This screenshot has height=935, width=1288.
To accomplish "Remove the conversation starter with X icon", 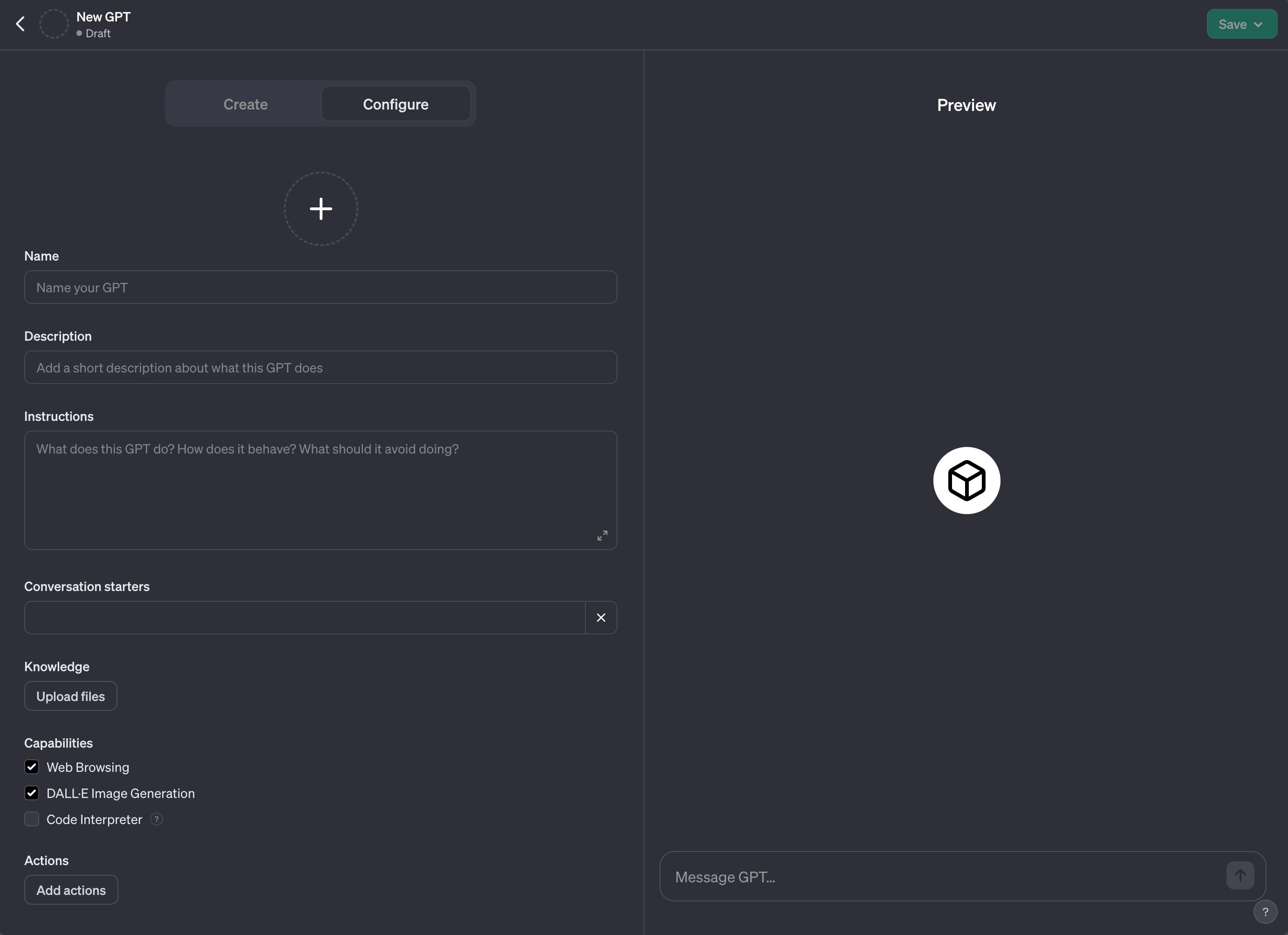I will 601,618.
